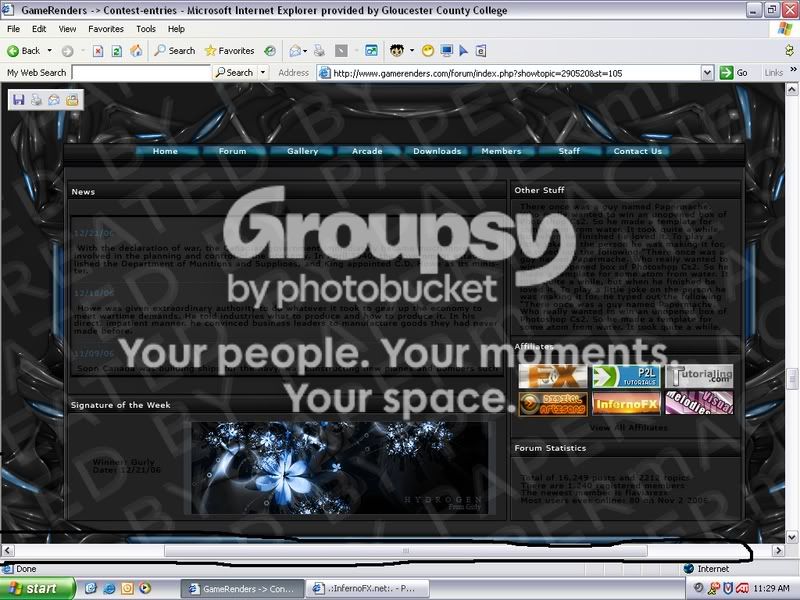Open the Tools menu
800x600 pixels.
[146, 29]
